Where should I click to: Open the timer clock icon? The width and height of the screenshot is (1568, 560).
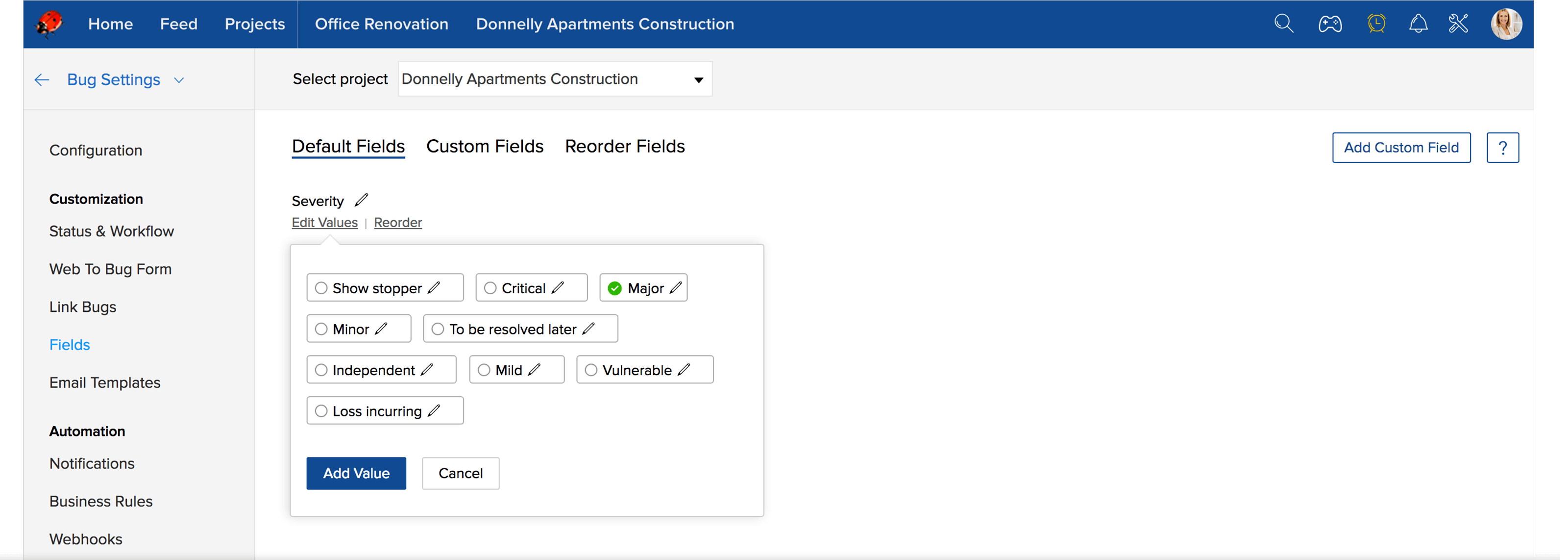1376,24
